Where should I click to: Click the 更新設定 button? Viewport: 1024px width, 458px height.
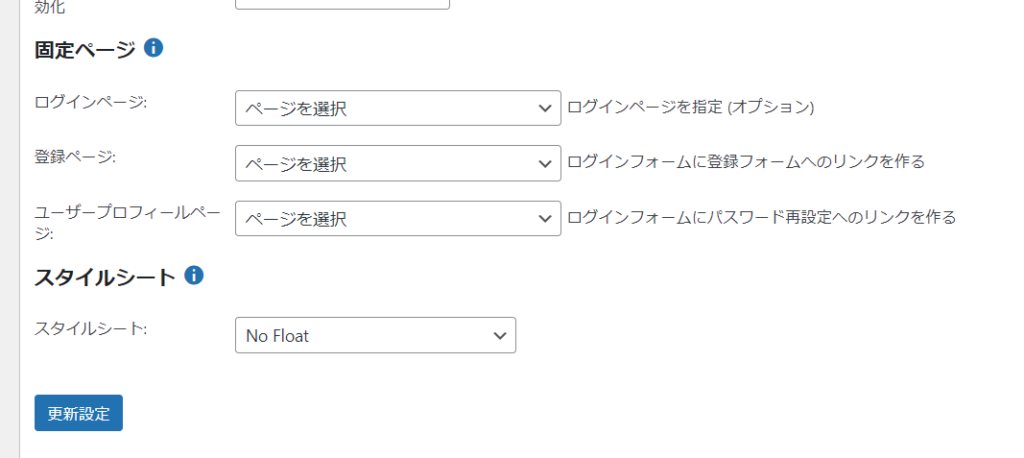[x=78, y=413]
